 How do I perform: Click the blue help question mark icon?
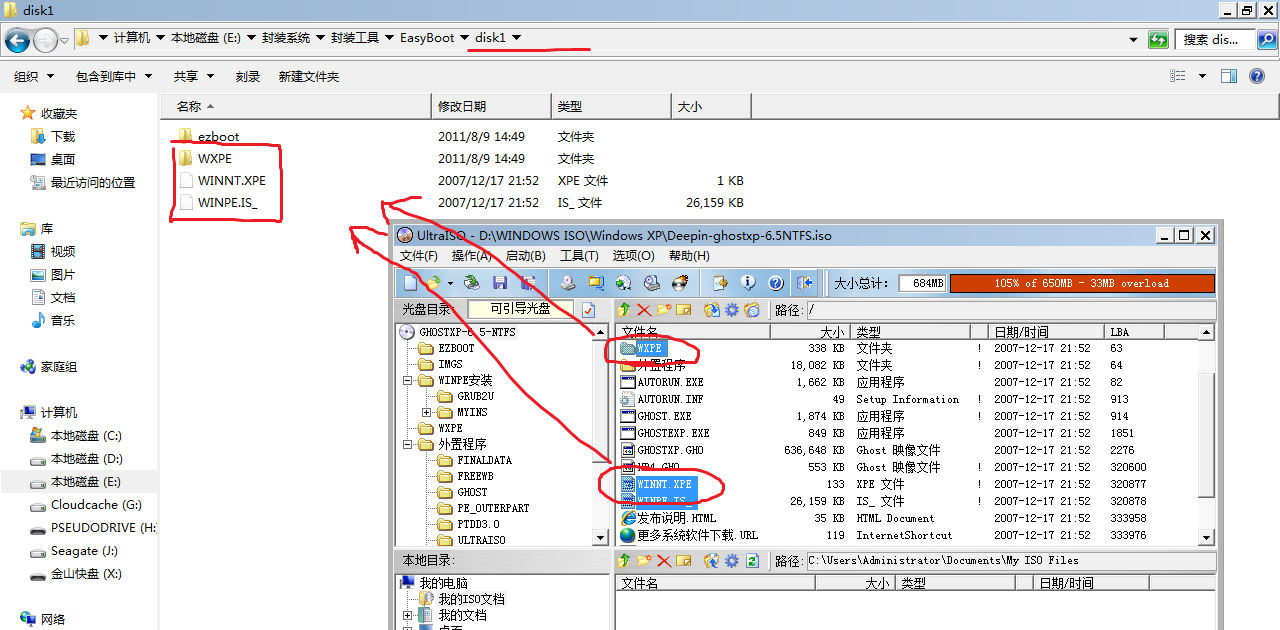[x=775, y=283]
